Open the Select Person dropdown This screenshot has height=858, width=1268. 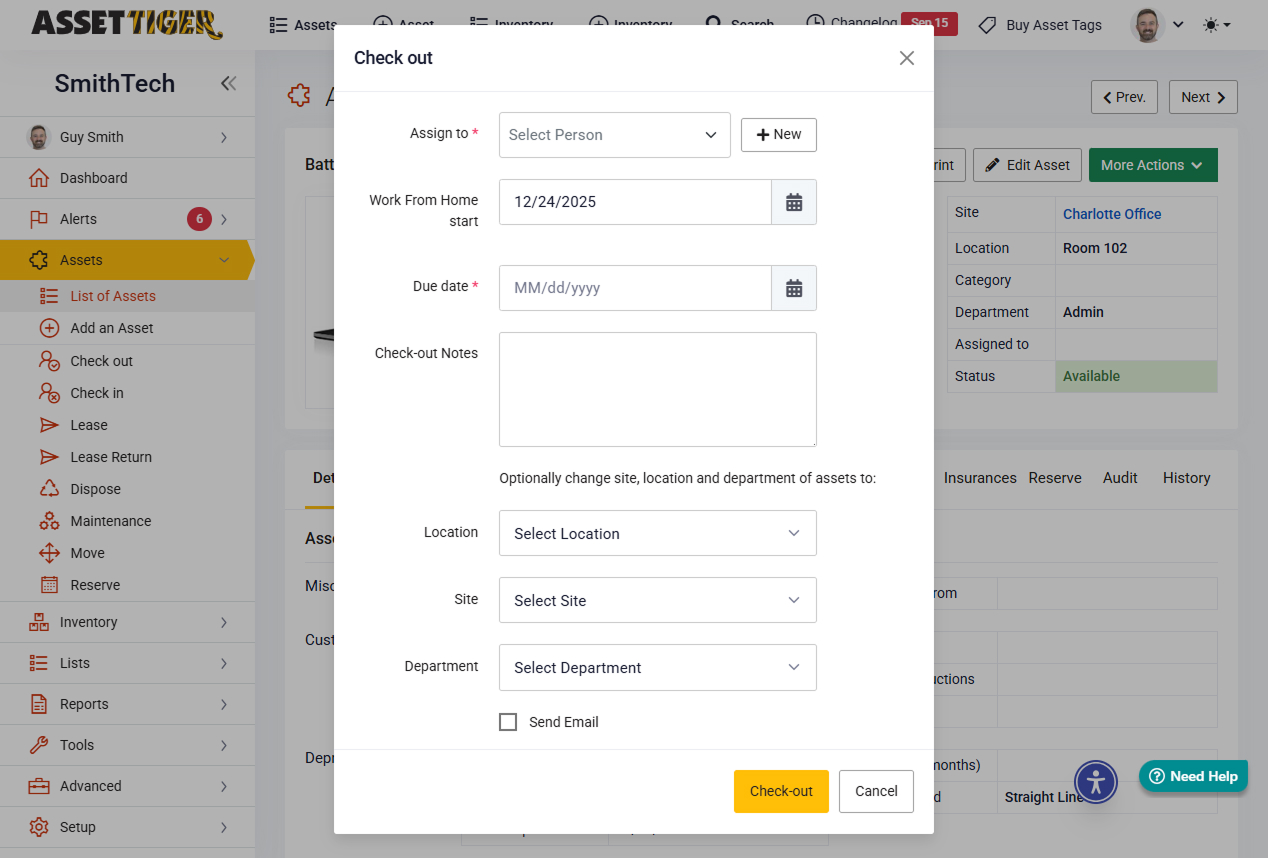point(614,135)
